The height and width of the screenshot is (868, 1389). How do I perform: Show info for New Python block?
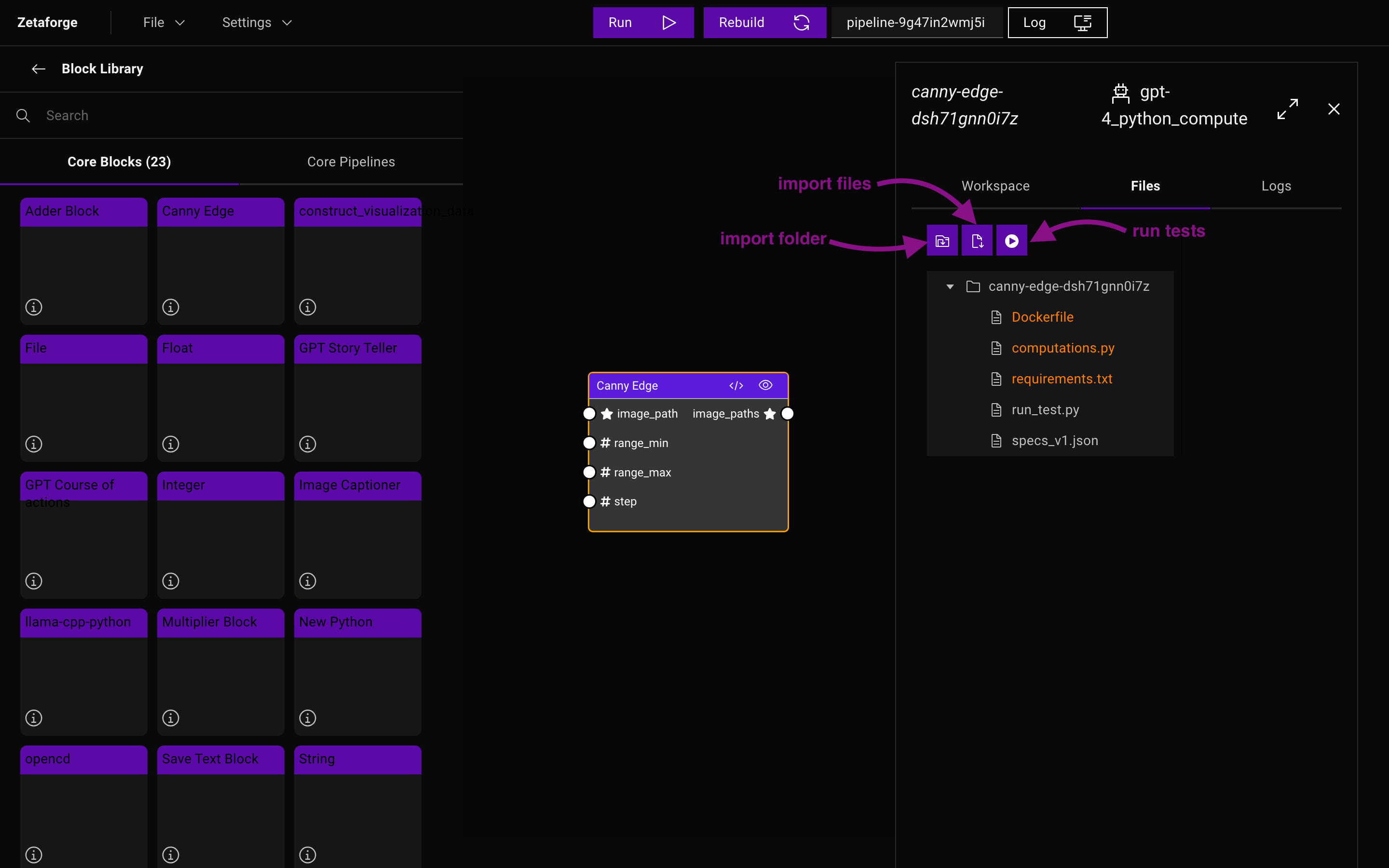coord(308,718)
